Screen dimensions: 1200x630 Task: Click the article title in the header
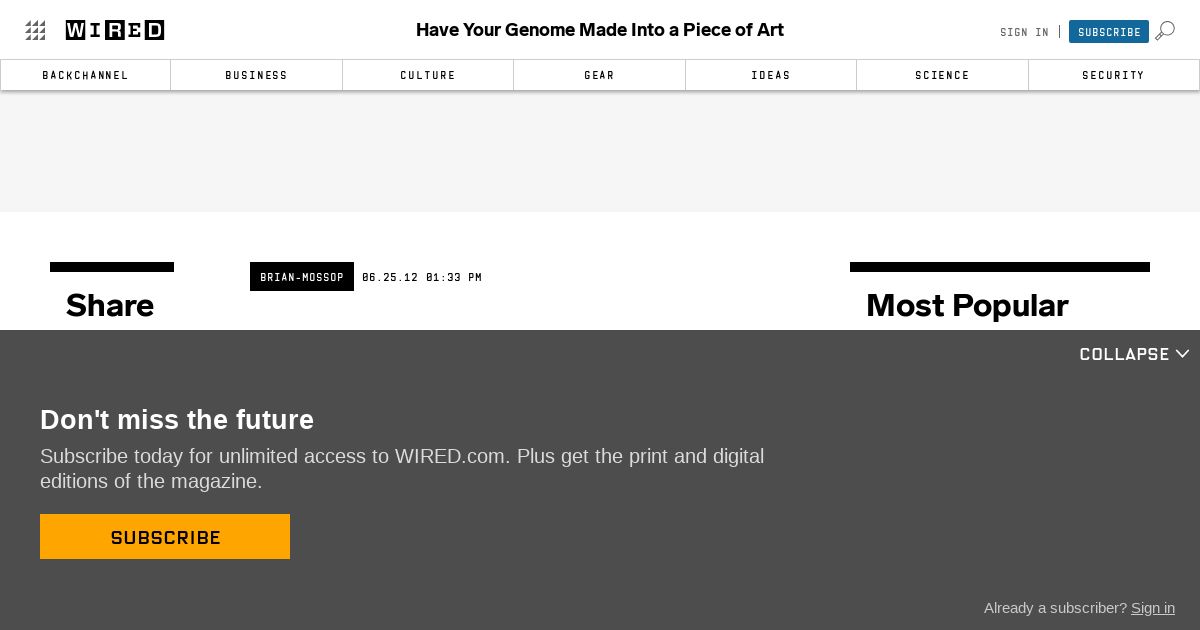pyautogui.click(x=600, y=30)
